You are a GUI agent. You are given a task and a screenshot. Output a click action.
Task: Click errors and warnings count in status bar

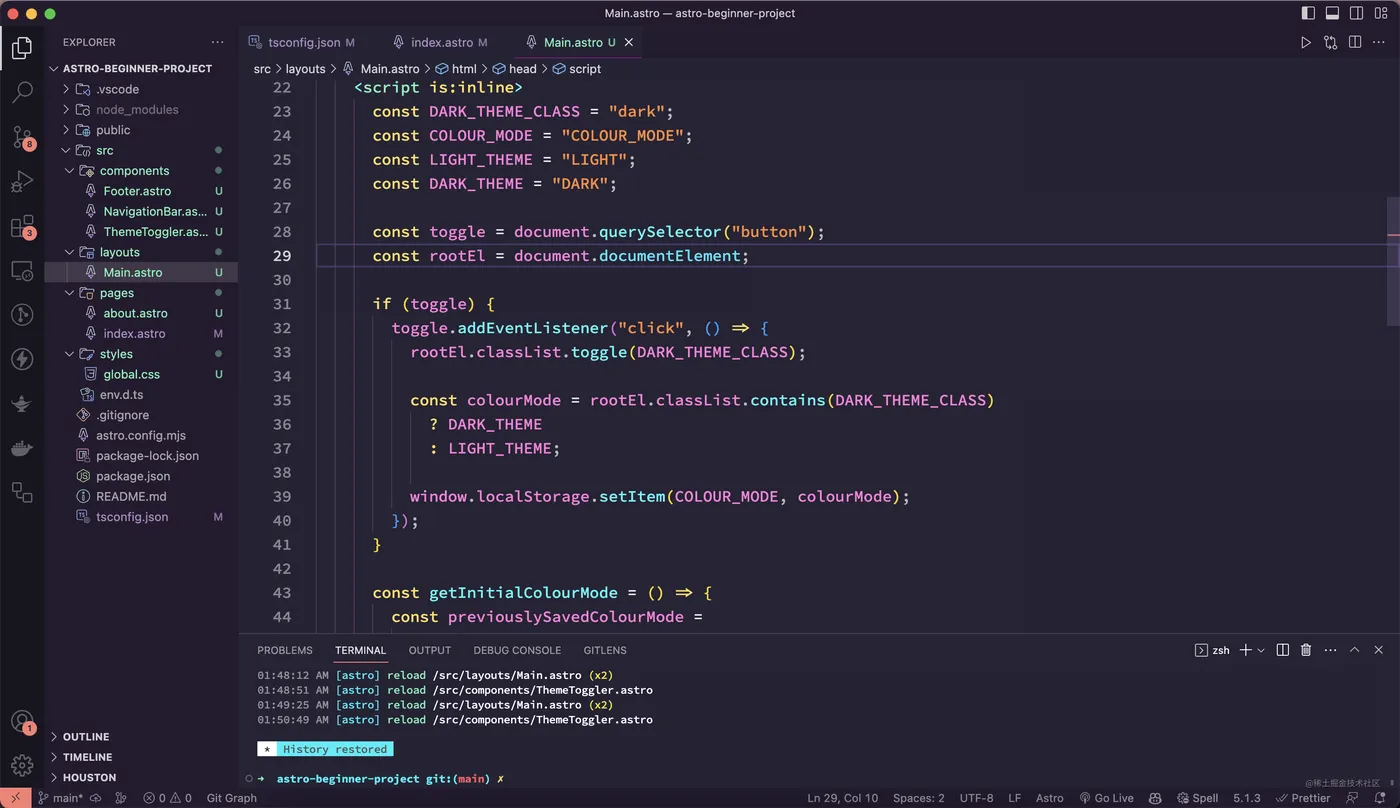[167, 798]
